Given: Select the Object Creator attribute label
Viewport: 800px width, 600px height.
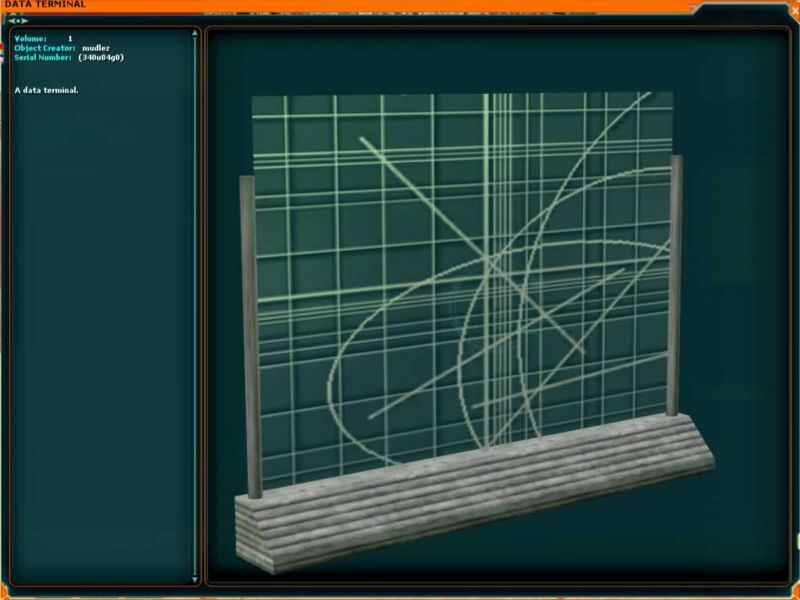Looking at the screenshot, I should (x=44, y=48).
